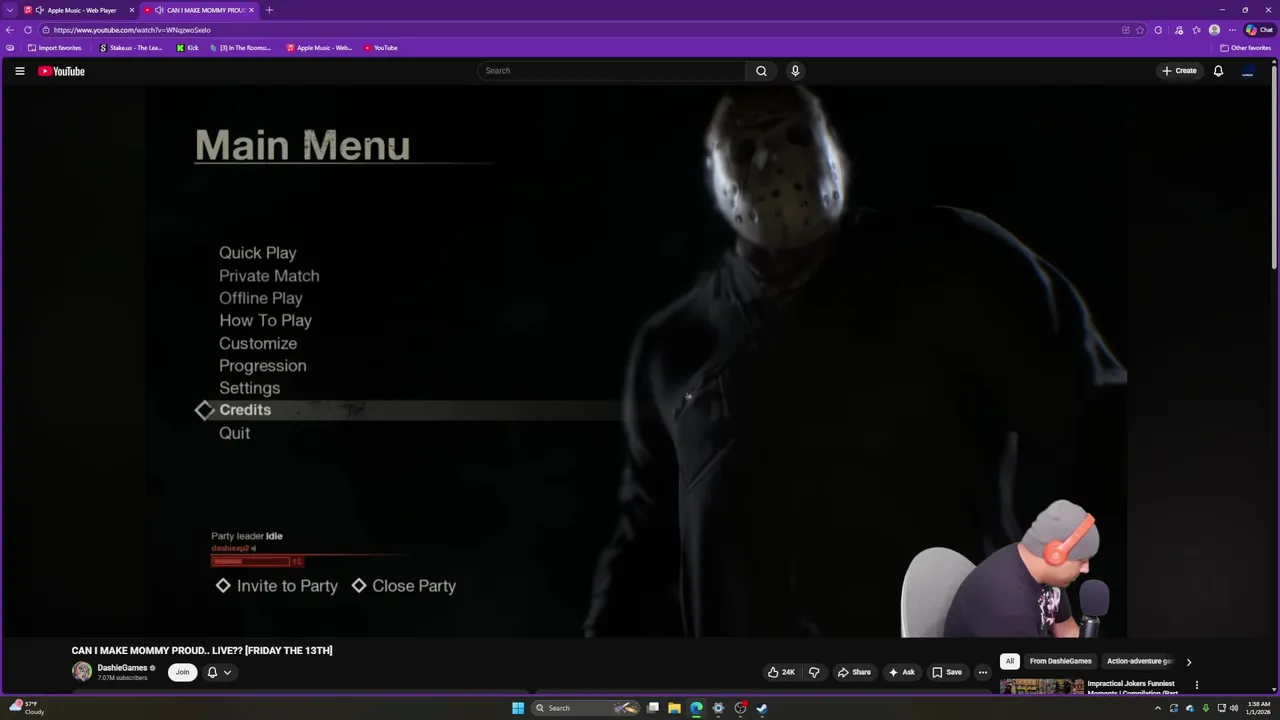Expand the tab actions menu chevron
The image size is (1280, 720).
(10, 10)
